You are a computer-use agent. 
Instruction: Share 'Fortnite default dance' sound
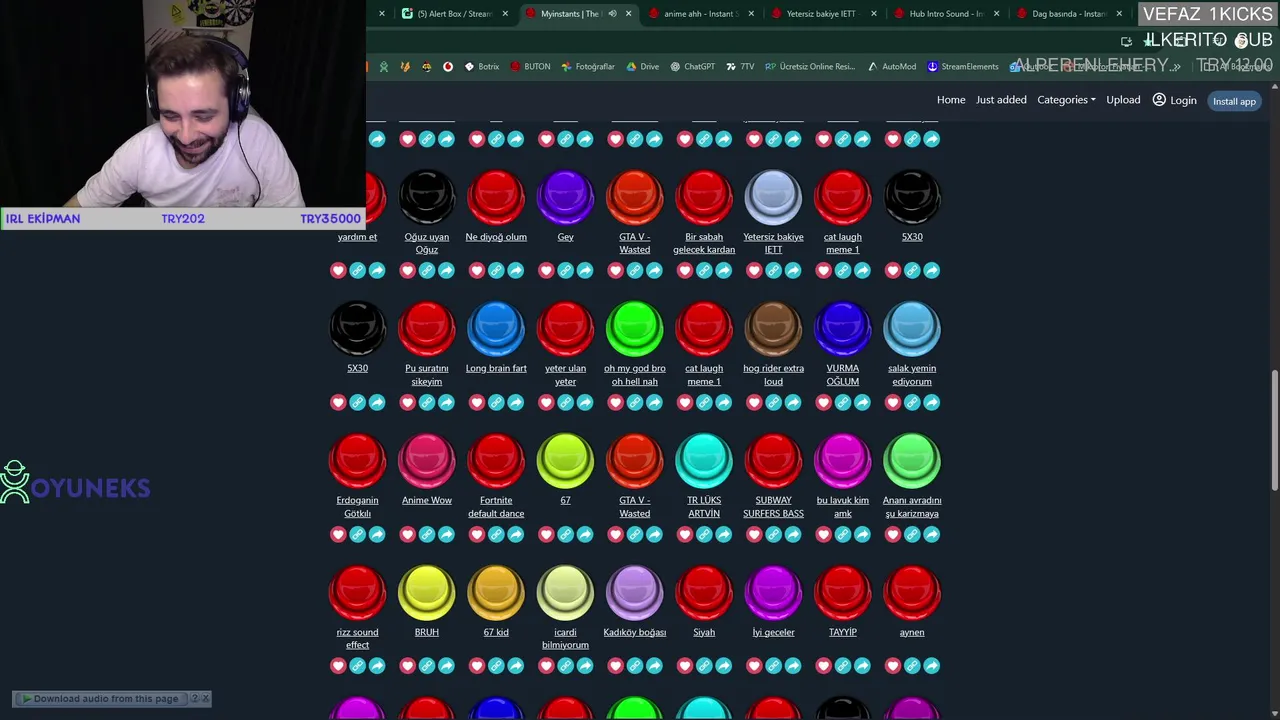coord(516,534)
